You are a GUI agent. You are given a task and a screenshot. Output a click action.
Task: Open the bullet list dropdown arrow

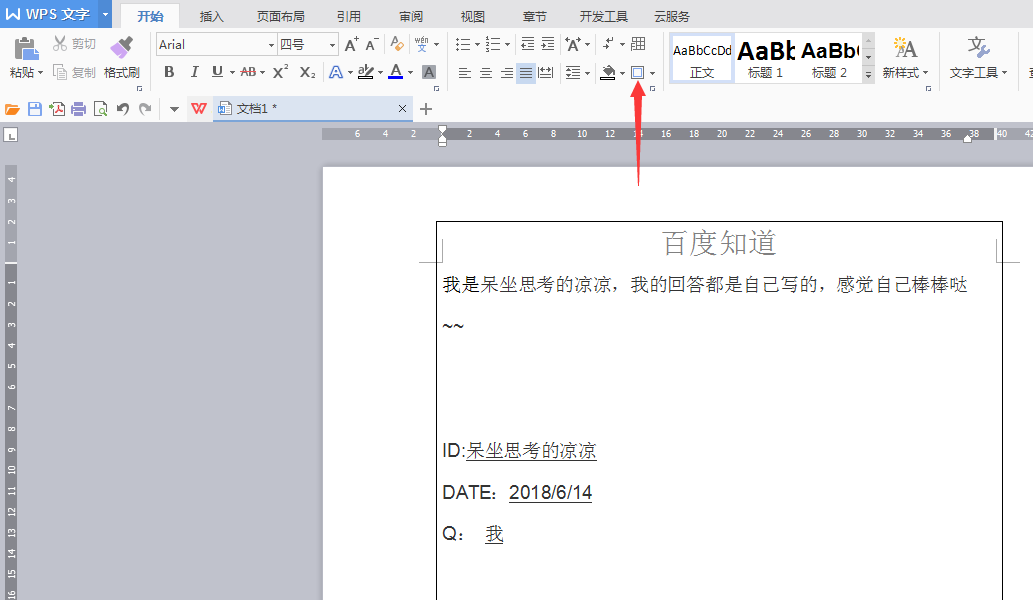(477, 45)
